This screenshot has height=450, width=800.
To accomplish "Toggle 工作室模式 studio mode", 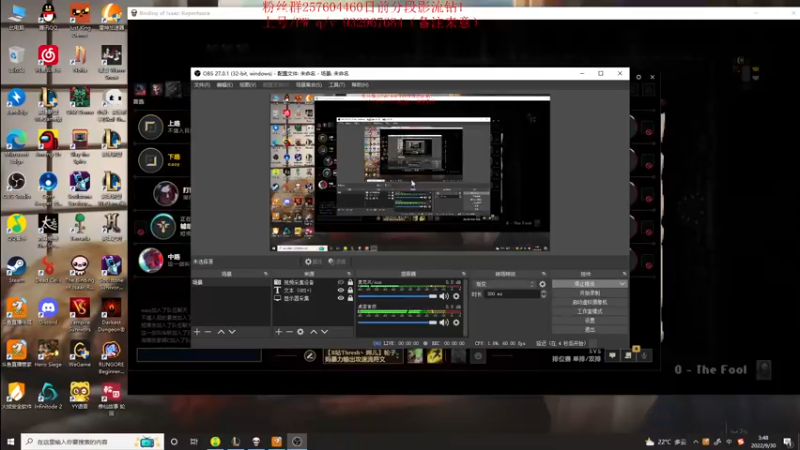I will [x=590, y=311].
